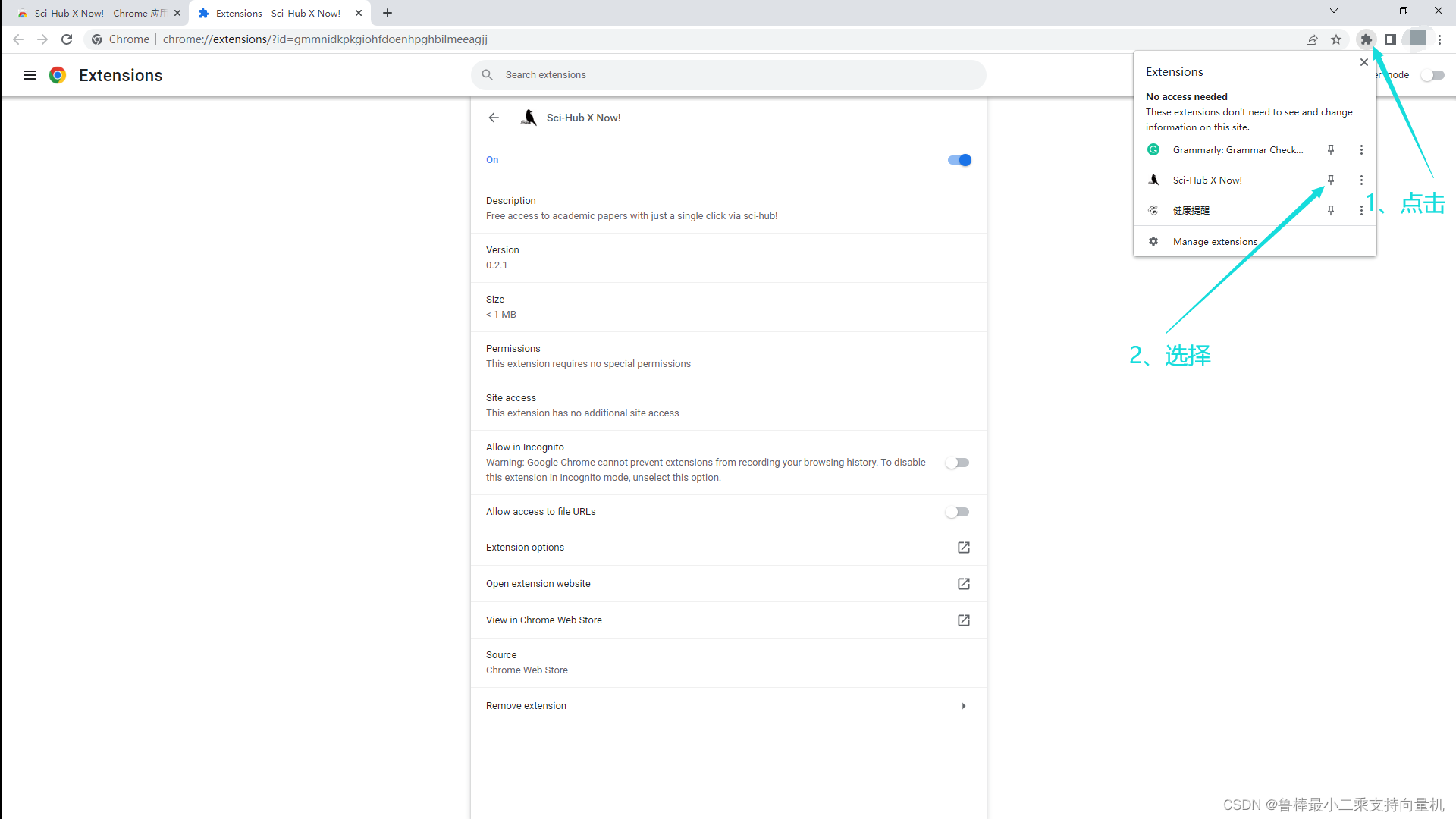
Task: Enable Allow access to file URLs
Action: click(957, 512)
